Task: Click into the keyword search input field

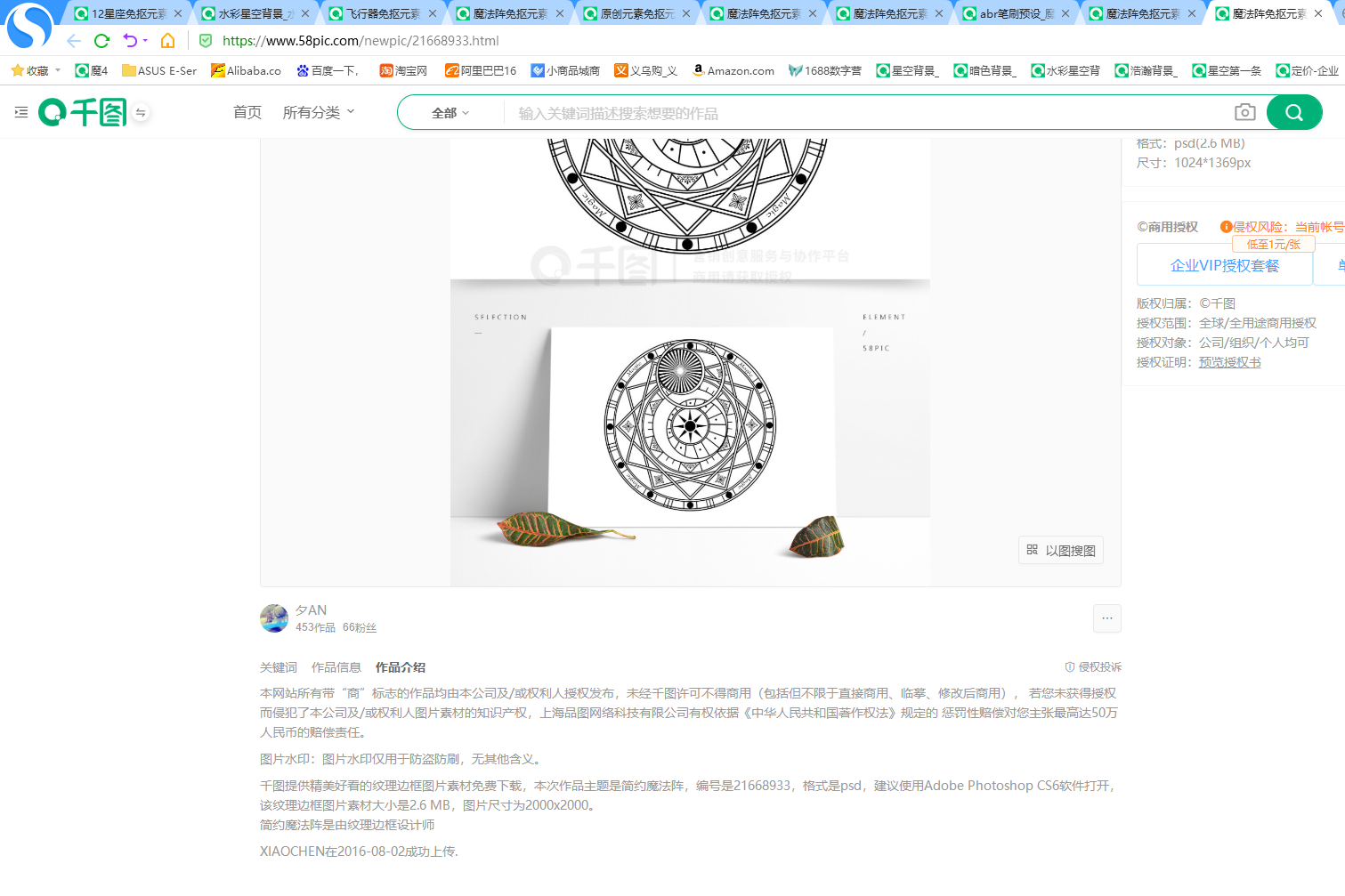Action: (868, 113)
